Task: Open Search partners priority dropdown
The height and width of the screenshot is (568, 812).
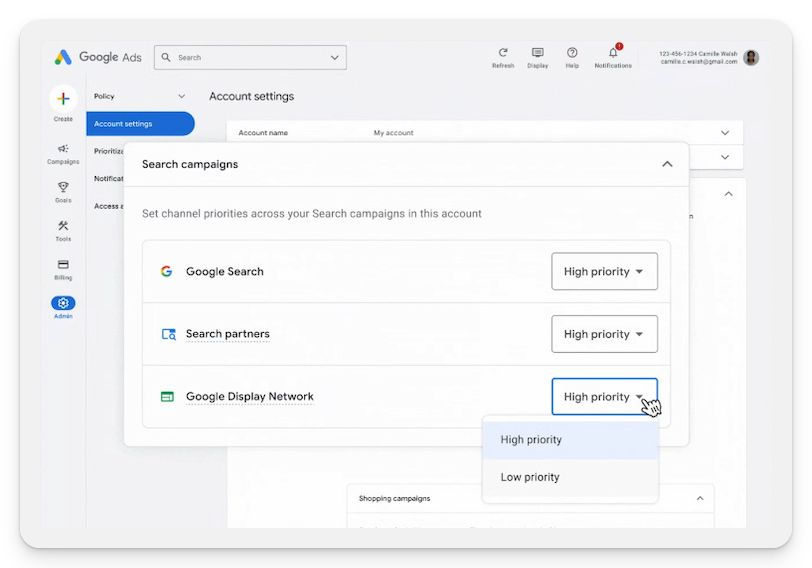Action: click(x=604, y=334)
